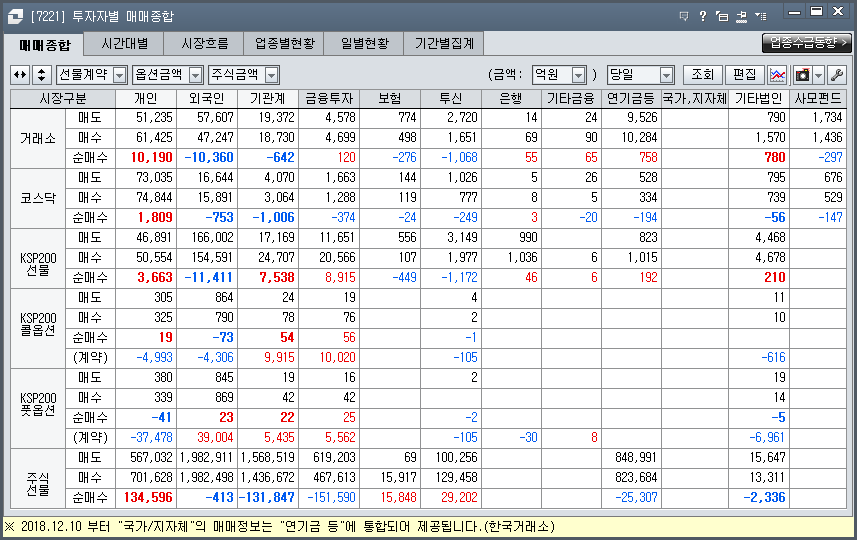
Task: Switch to the 기간별집계 tab
Action: click(444, 43)
